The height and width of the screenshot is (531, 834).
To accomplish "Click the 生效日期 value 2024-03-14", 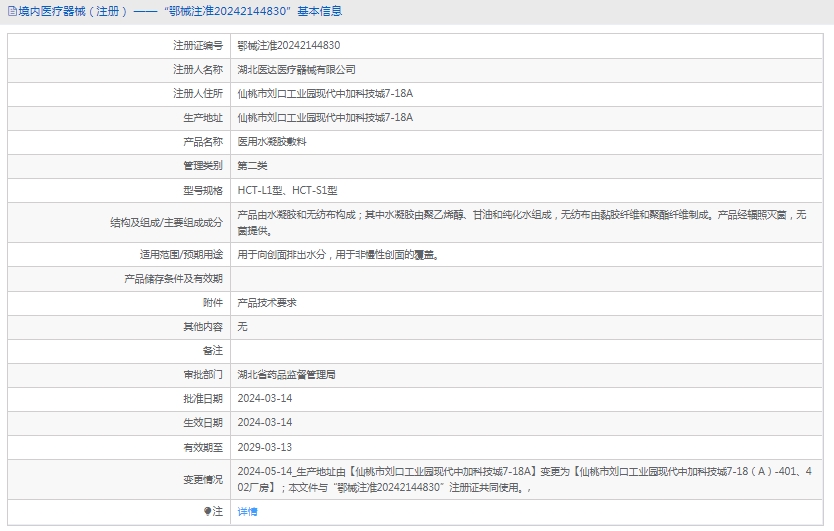I will click(x=264, y=422).
